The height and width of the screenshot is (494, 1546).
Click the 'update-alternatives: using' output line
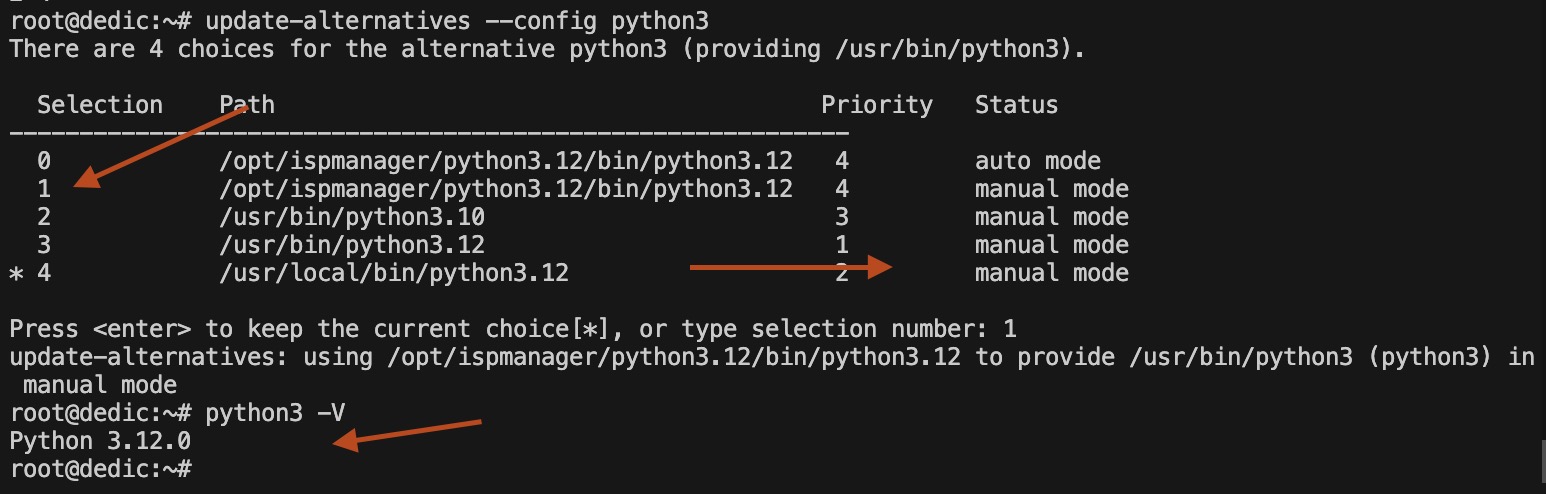[772, 371]
